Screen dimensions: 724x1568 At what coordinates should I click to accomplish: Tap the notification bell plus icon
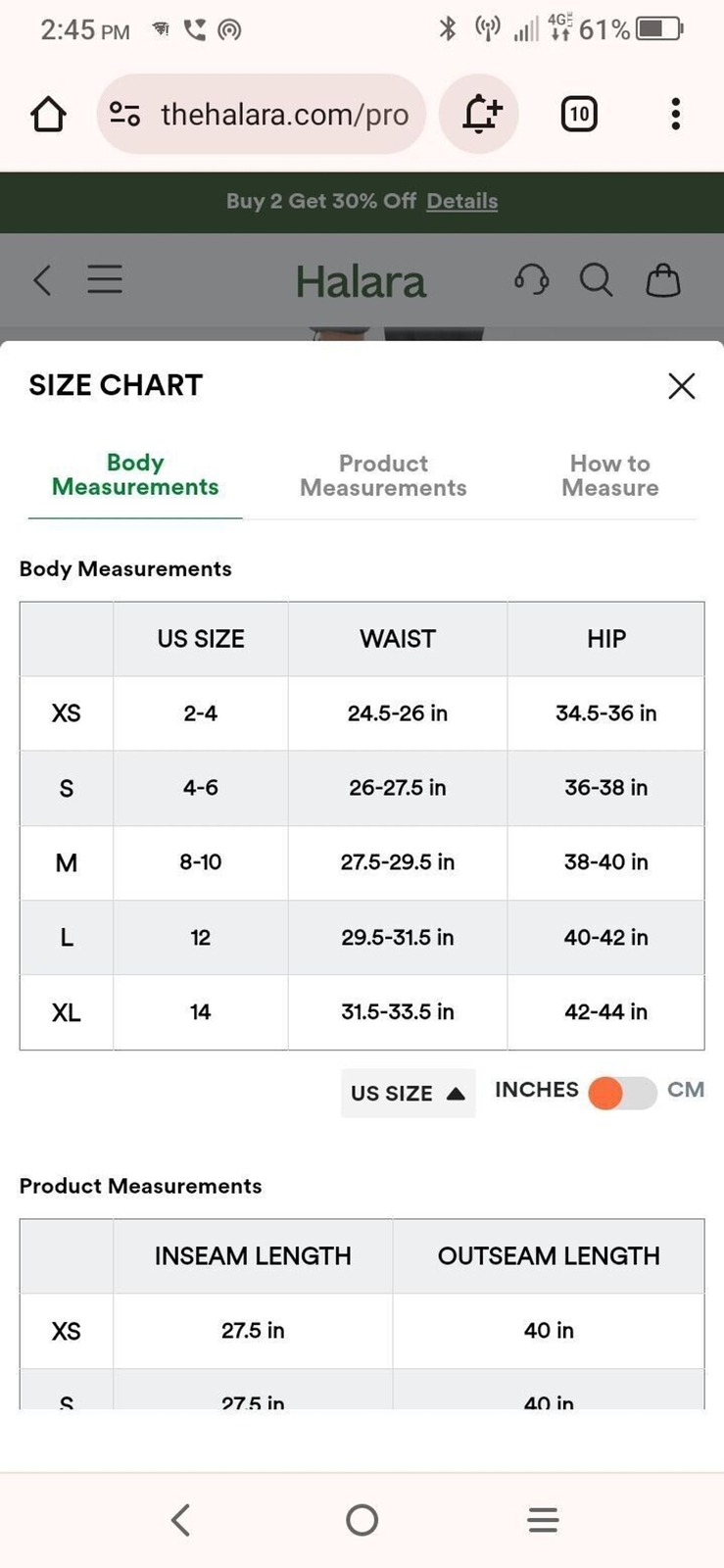[x=479, y=114]
